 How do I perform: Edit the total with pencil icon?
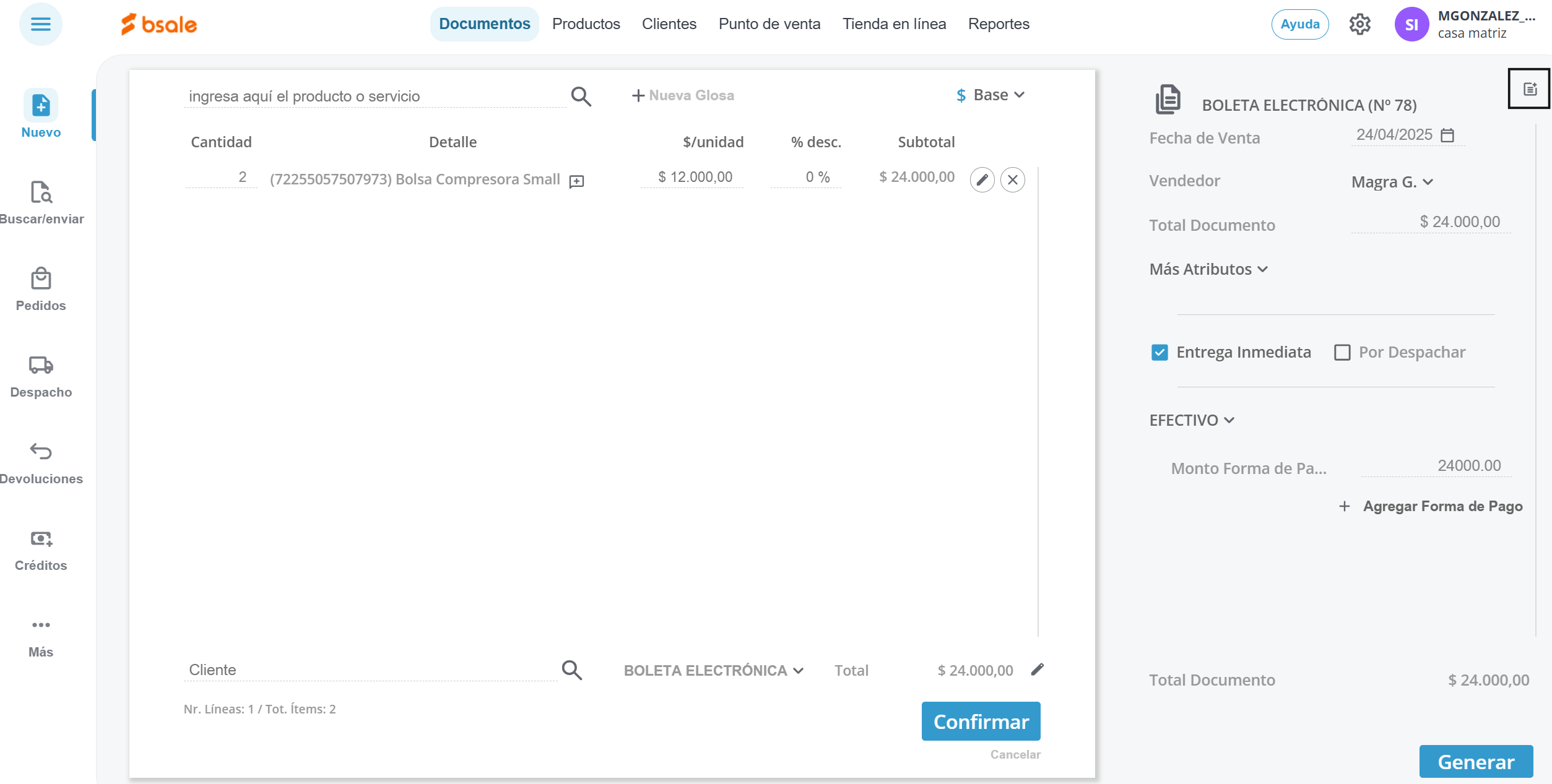(x=1038, y=670)
